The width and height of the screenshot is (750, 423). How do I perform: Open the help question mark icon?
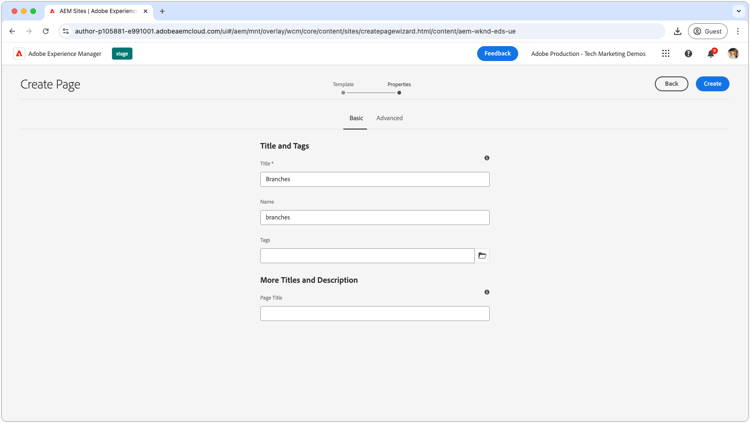tap(688, 54)
